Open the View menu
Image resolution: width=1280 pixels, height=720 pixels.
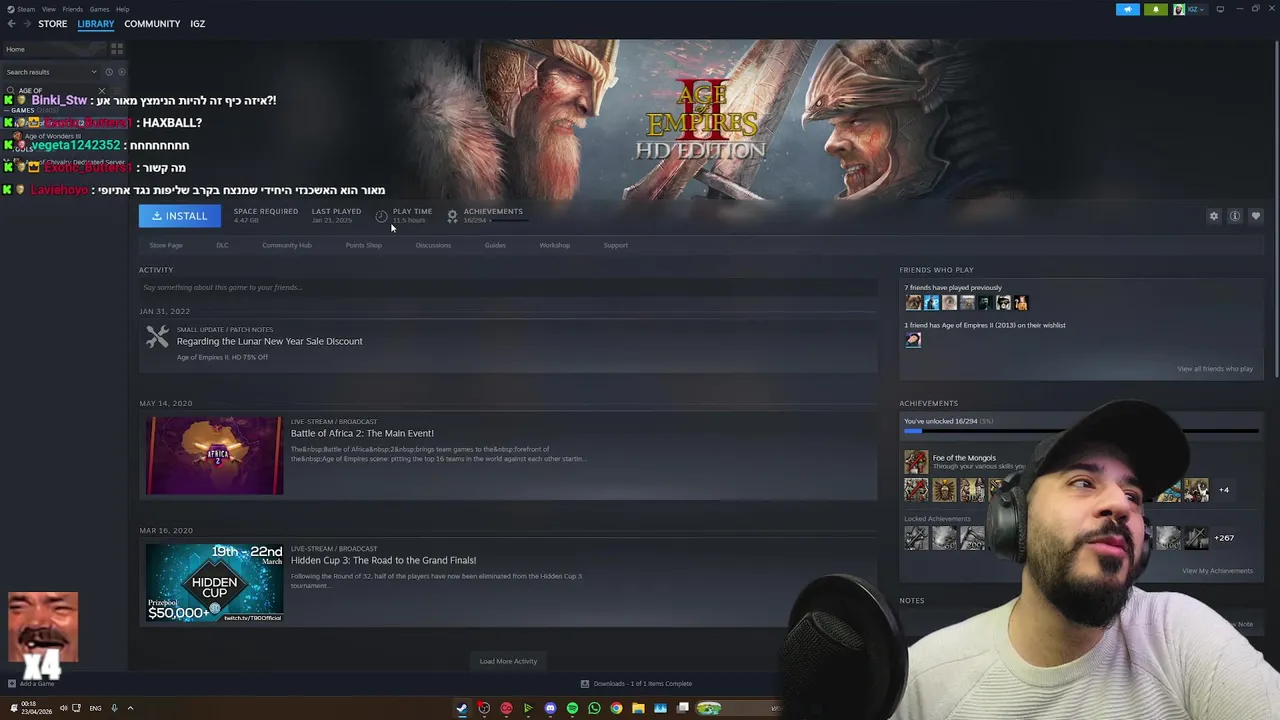[x=48, y=9]
